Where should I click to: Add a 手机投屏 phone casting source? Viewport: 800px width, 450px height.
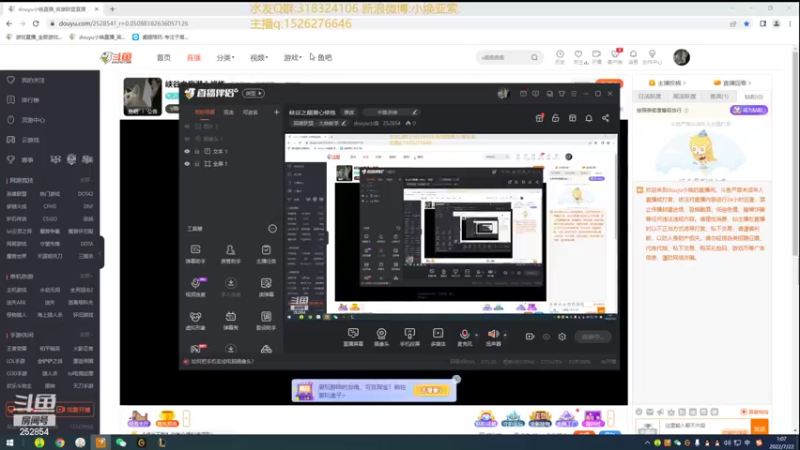click(410, 337)
